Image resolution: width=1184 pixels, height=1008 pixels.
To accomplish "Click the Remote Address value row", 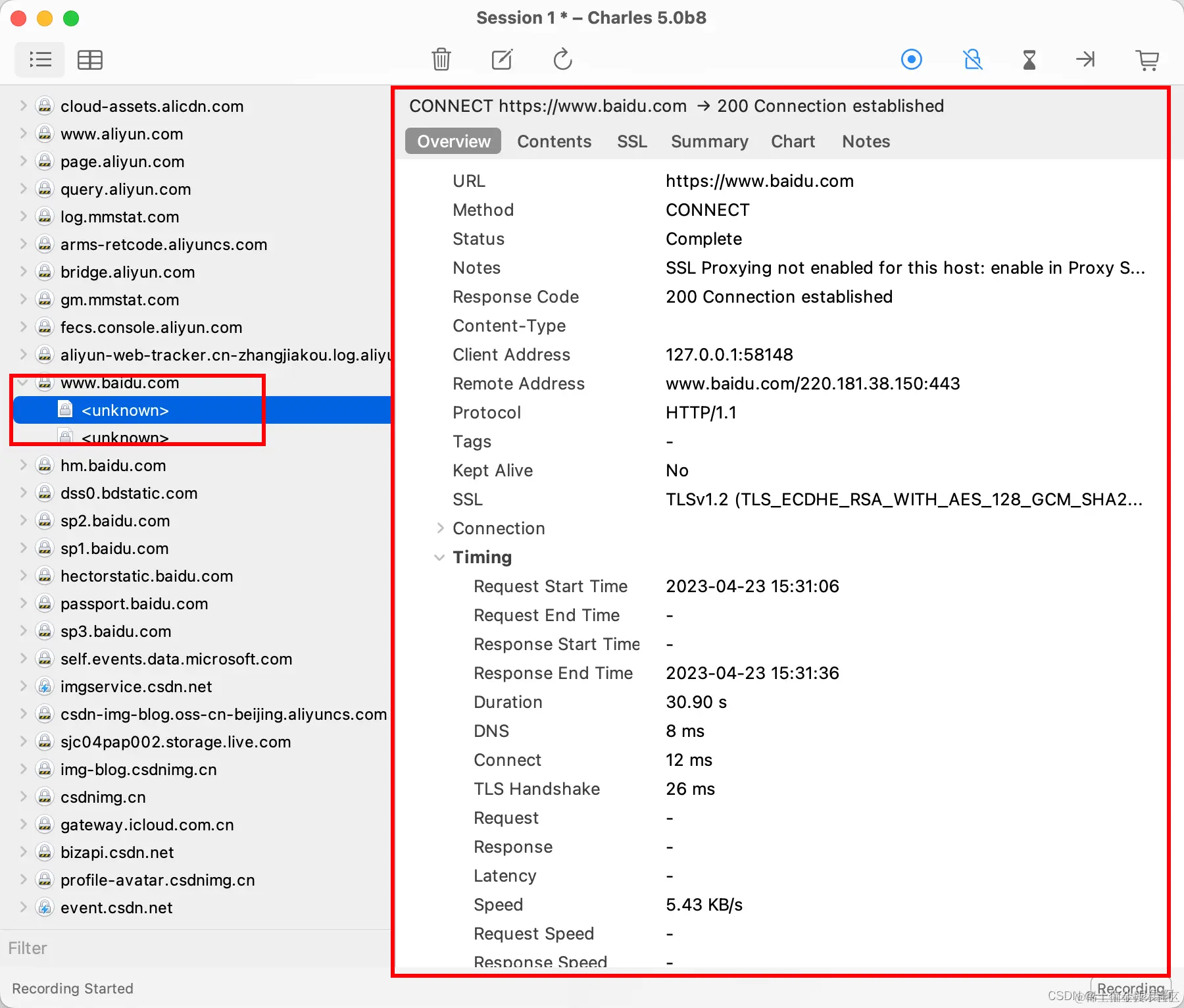I will tap(813, 384).
